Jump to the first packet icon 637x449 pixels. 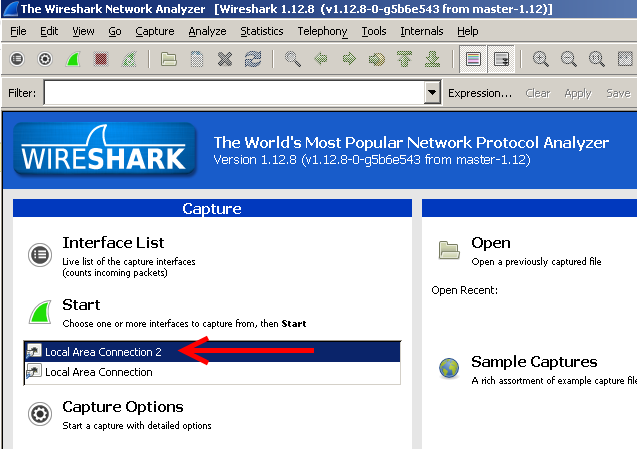[405, 59]
